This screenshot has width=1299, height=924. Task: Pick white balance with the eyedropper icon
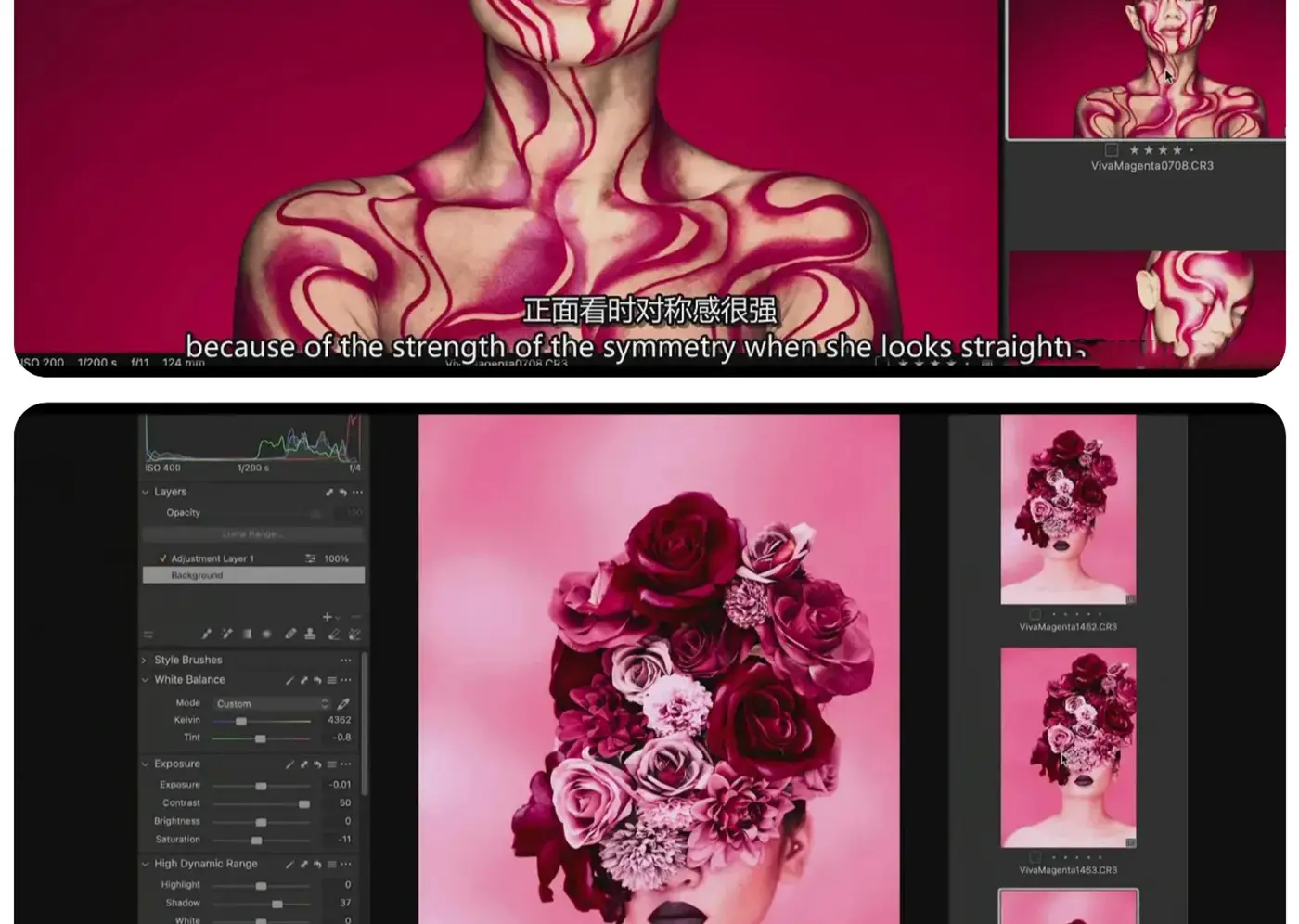[x=343, y=703]
